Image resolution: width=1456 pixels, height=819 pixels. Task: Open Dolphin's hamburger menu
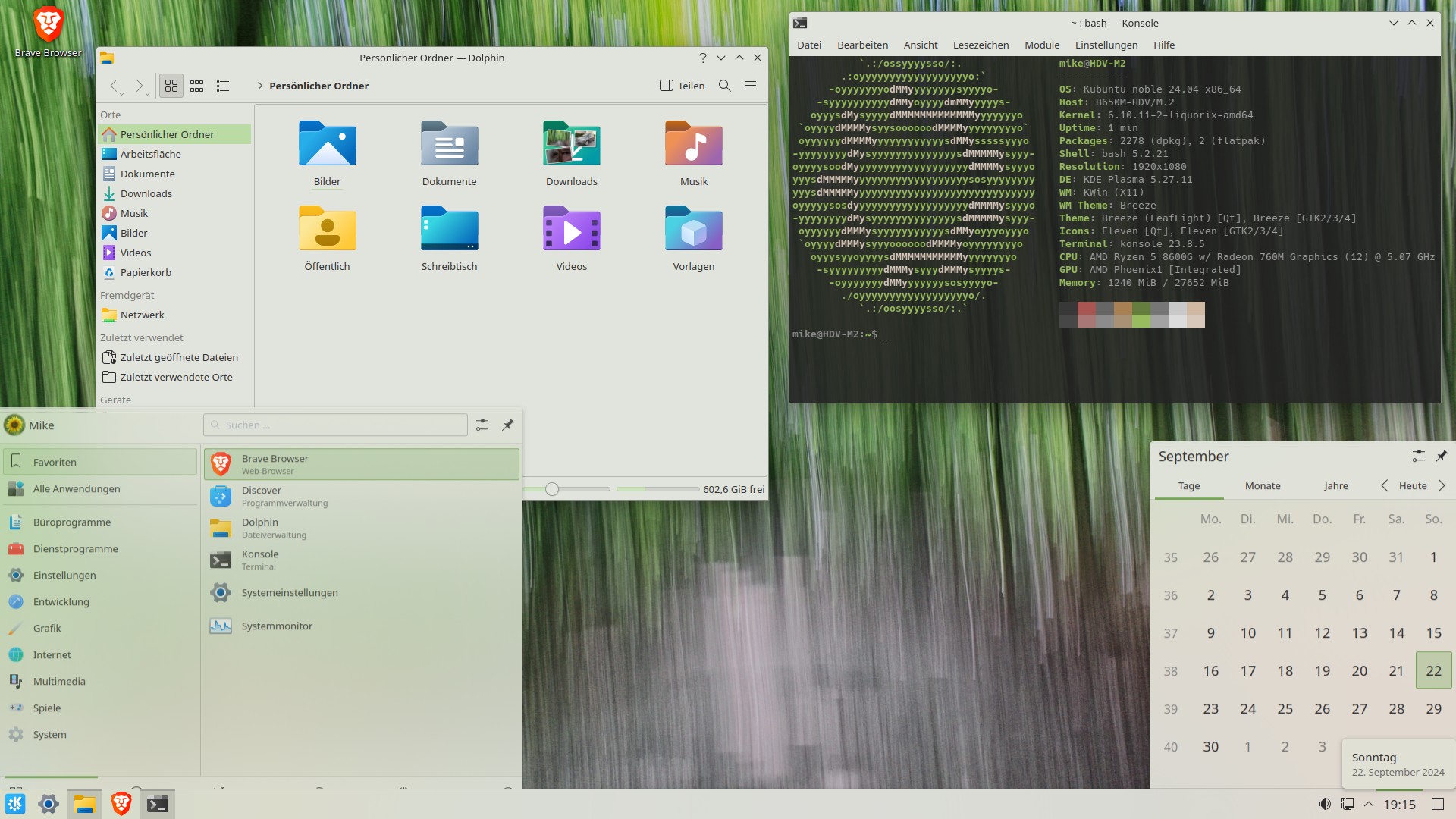click(751, 86)
